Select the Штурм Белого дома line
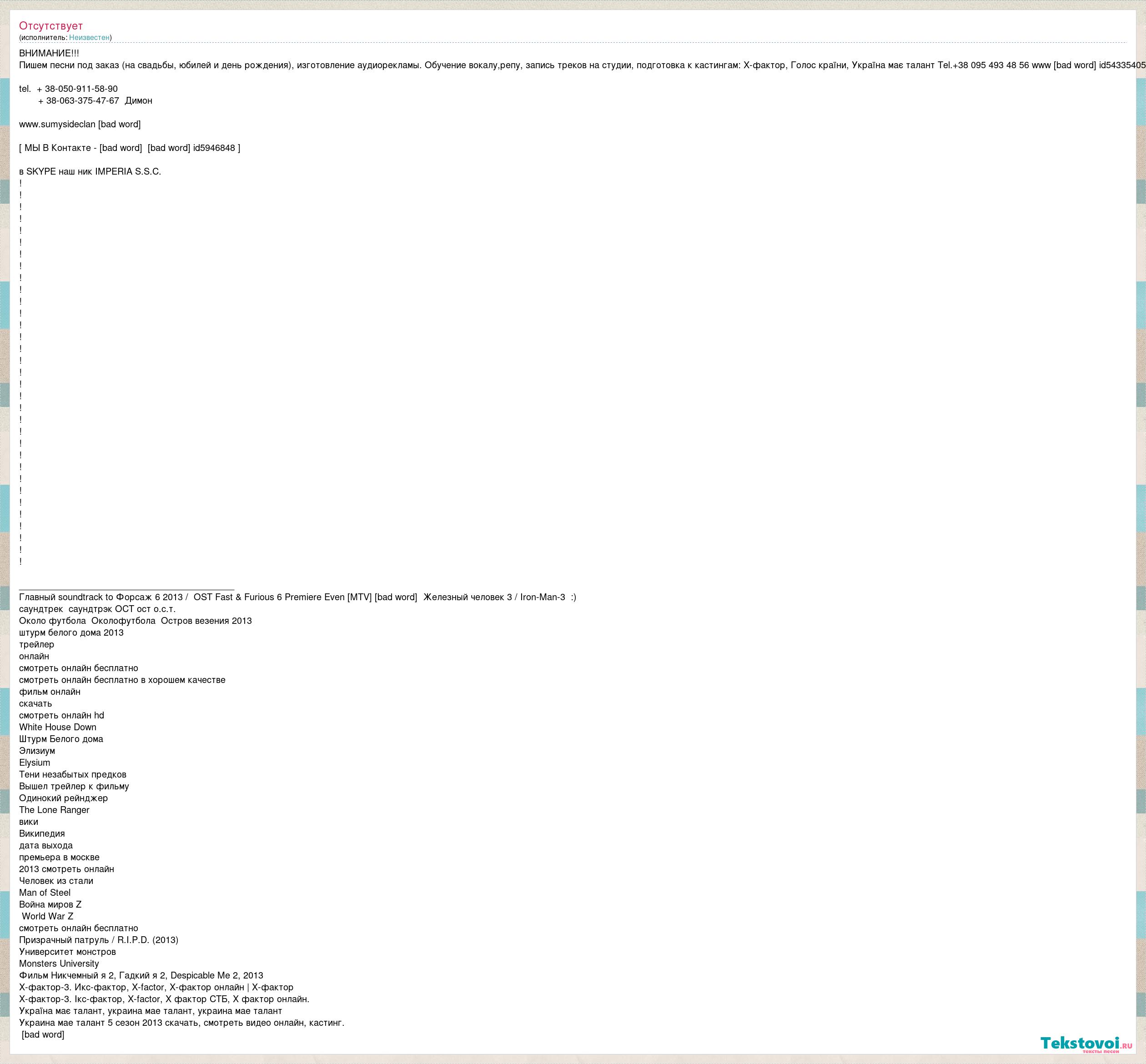Image resolution: width=1146 pixels, height=1064 pixels. coord(61,739)
